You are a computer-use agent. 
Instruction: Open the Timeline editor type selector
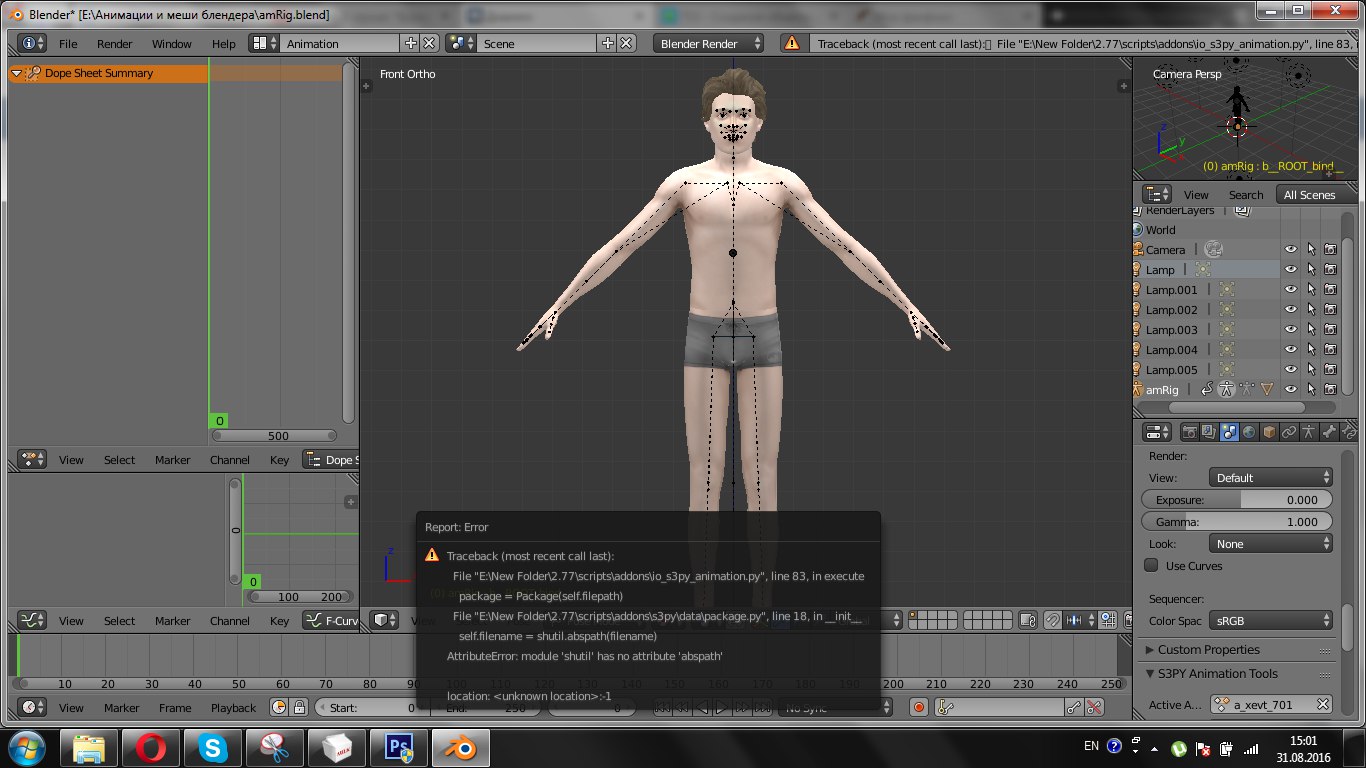(x=32, y=707)
